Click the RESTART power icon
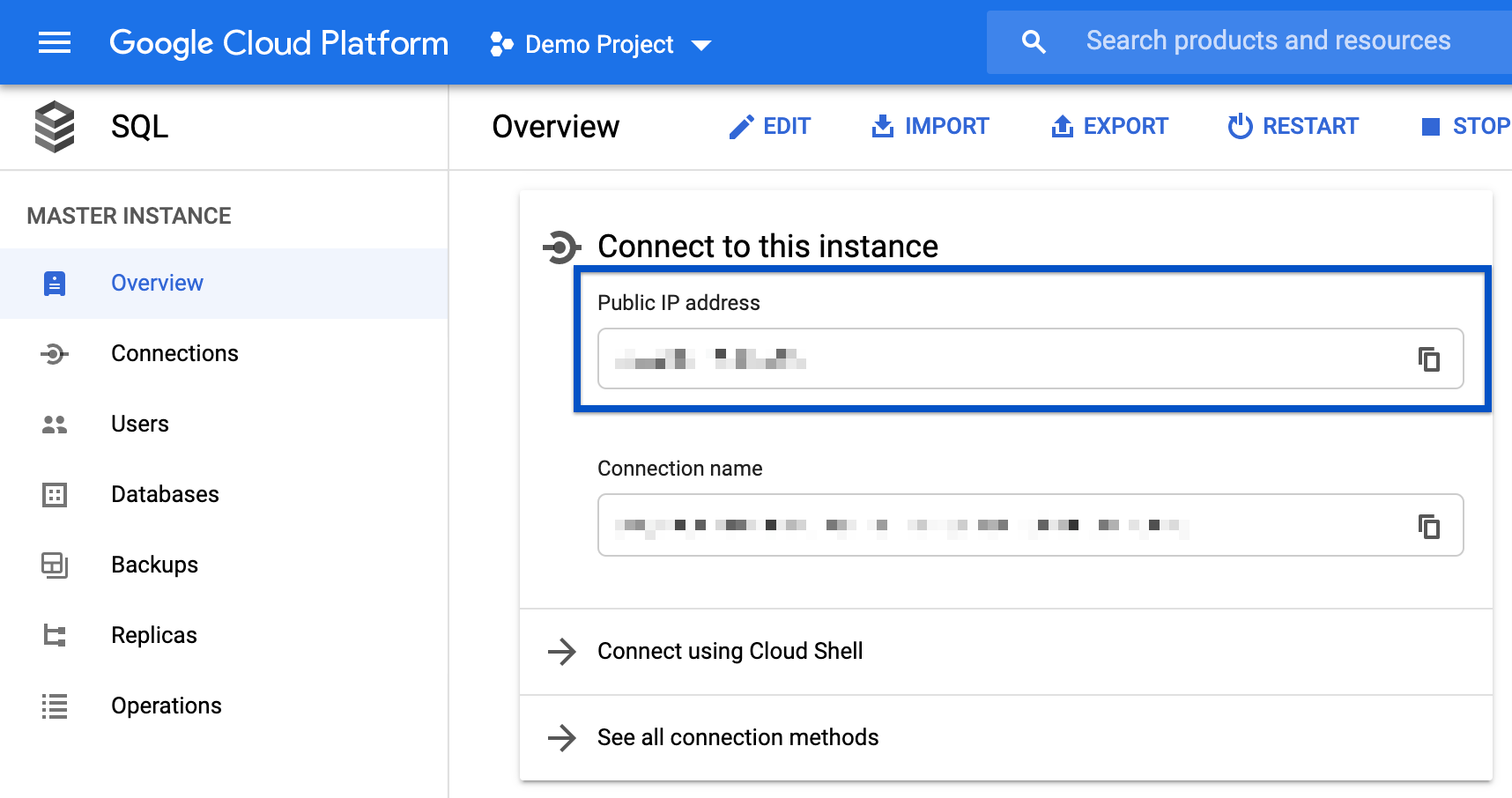The height and width of the screenshot is (798, 1512). pyautogui.click(x=1241, y=126)
